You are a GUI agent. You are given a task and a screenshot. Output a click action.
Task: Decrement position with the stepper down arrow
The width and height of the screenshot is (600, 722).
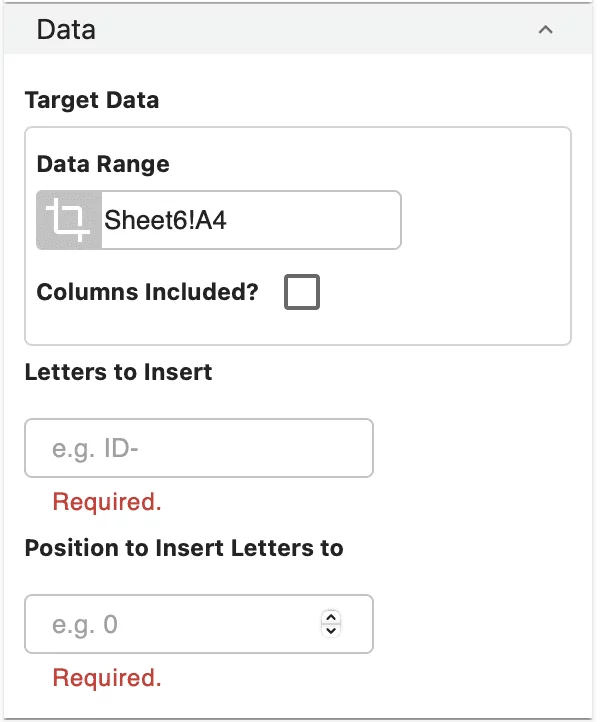[332, 631]
